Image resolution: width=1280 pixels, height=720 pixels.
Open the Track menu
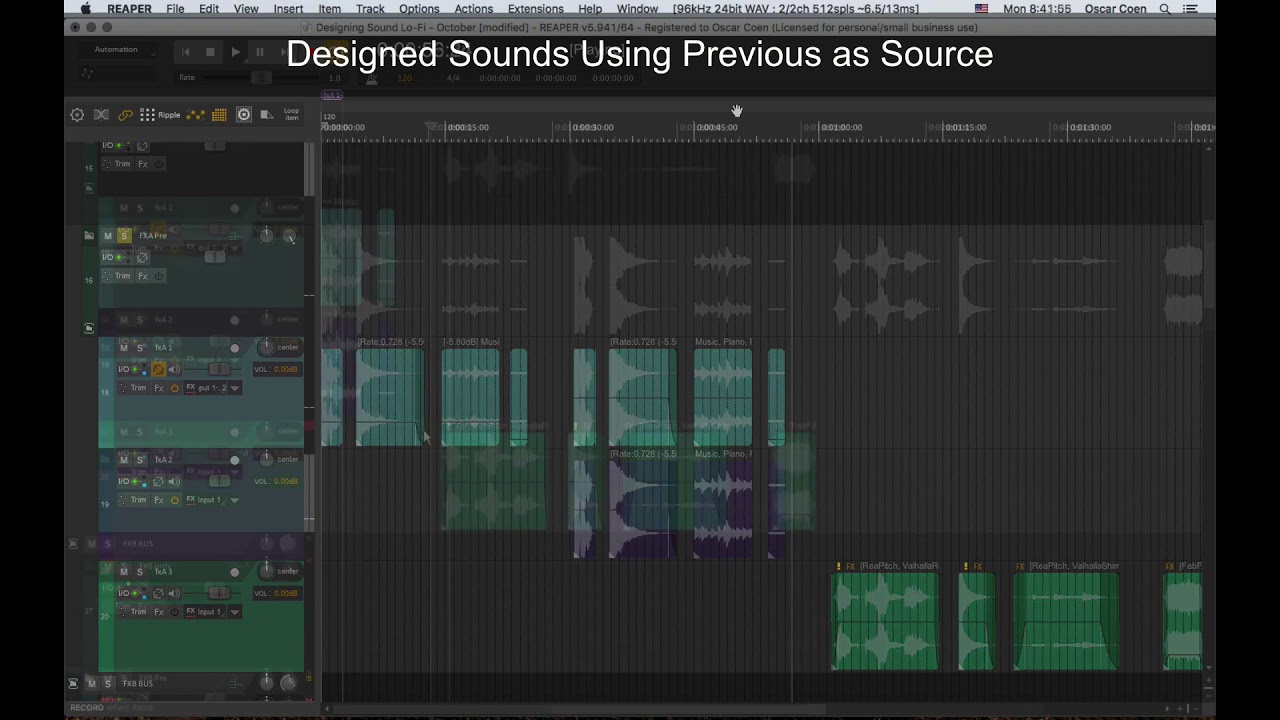(x=370, y=9)
